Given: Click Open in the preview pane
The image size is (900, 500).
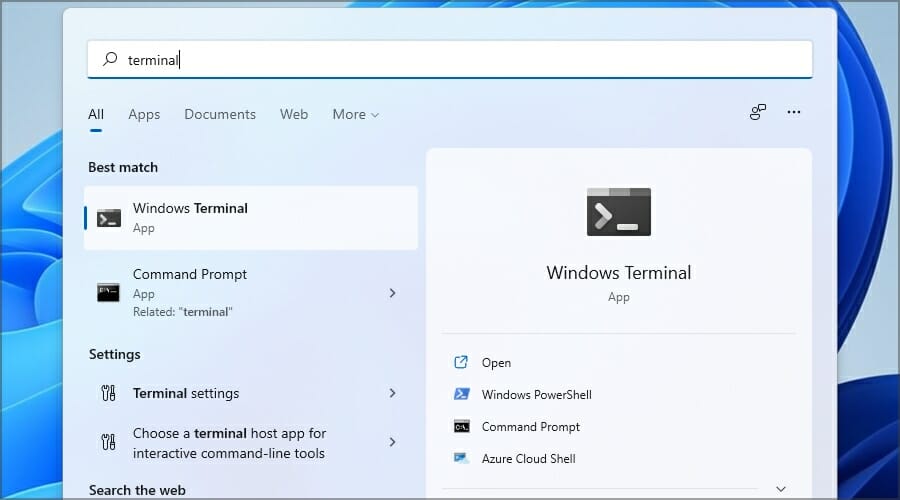Looking at the screenshot, I should (496, 363).
